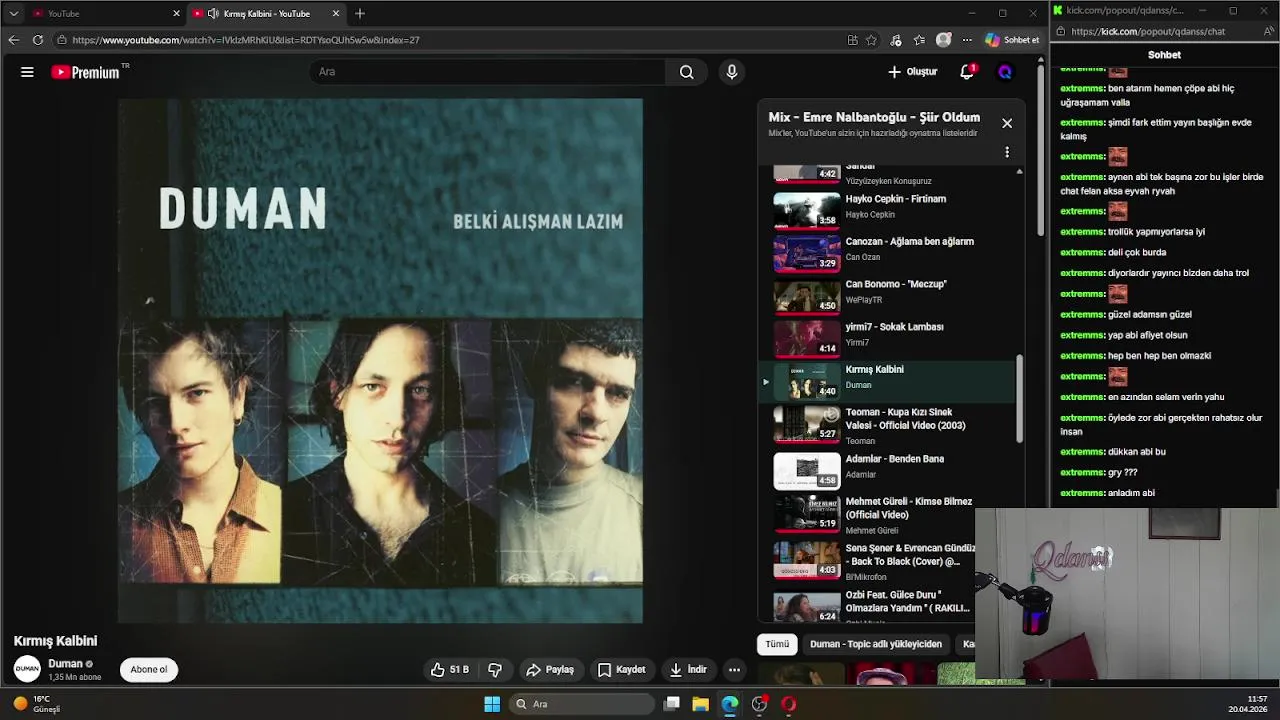
Task: Click the YouTube page vertical scrollbar
Action: coord(1041,150)
